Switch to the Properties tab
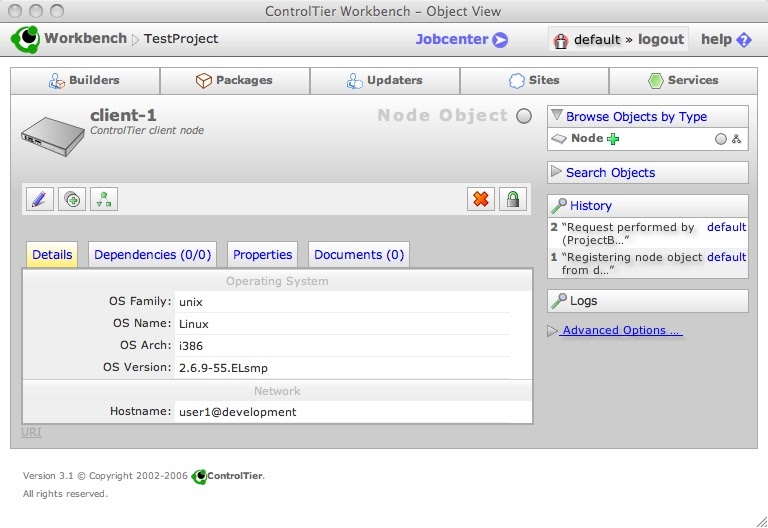 point(263,255)
